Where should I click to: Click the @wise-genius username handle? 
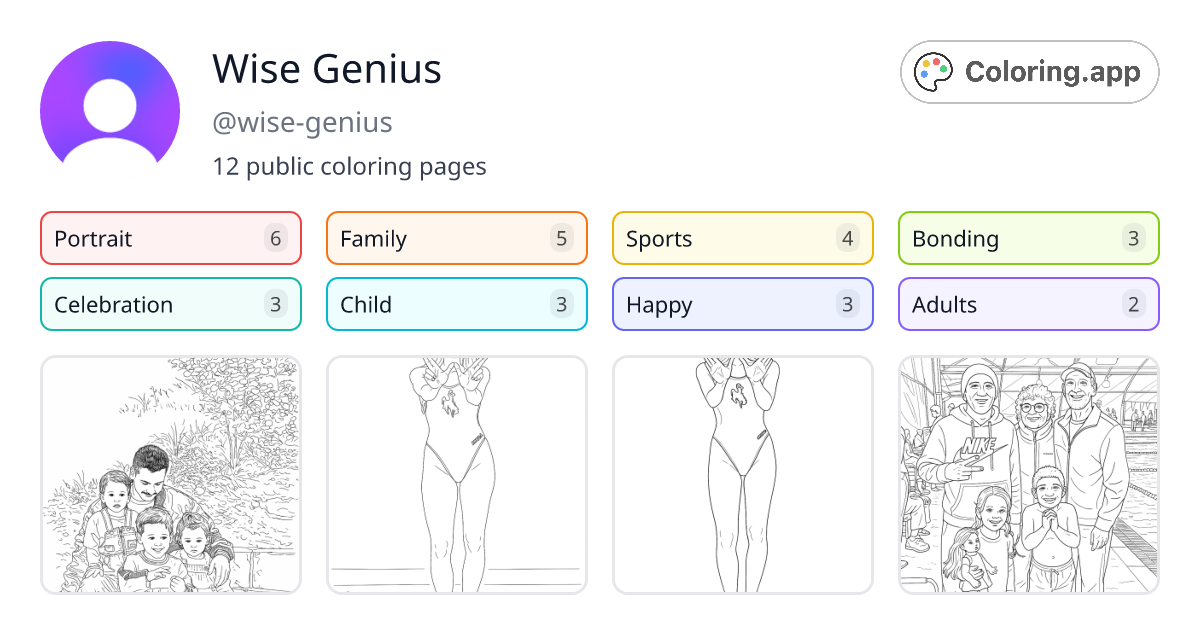coord(303,122)
